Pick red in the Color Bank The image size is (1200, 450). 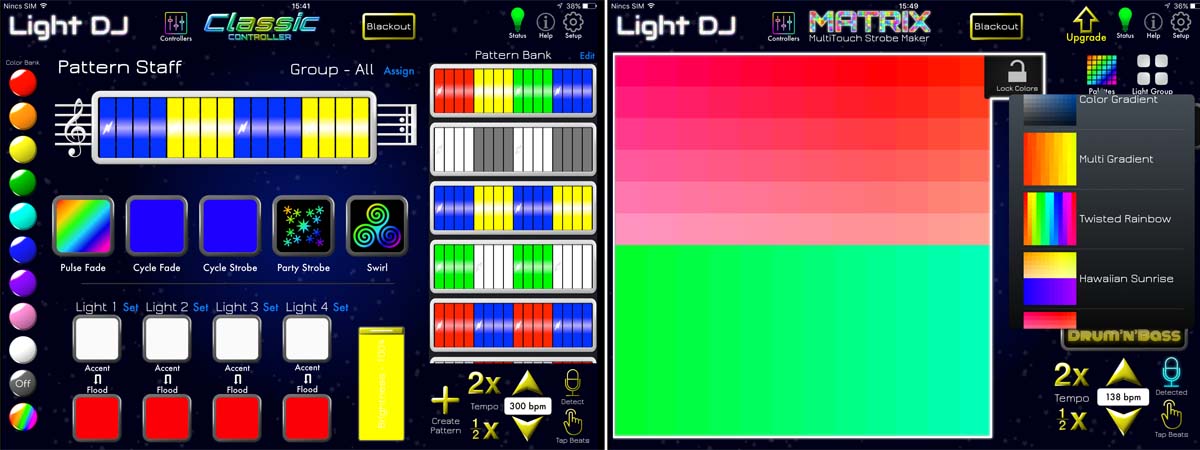click(21, 84)
